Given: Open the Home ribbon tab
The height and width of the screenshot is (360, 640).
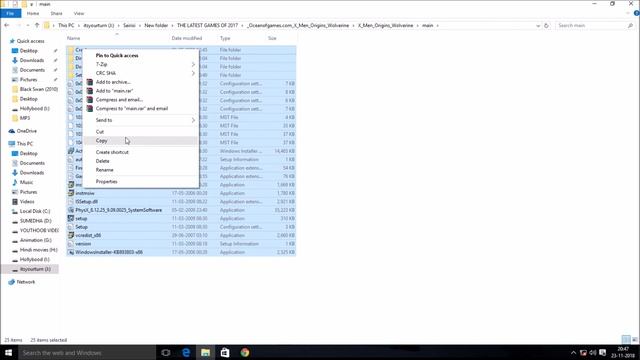Looking at the screenshot, I should pyautogui.click(x=33, y=13).
